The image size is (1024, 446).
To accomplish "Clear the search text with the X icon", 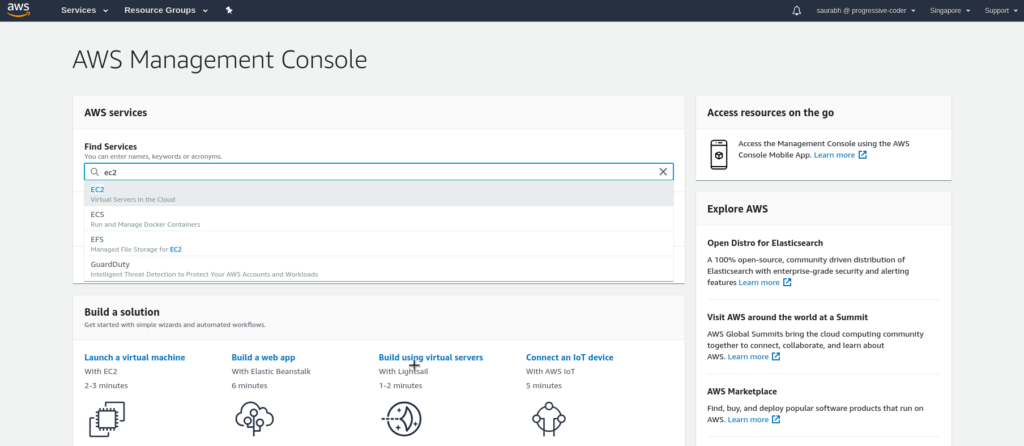I will coord(663,172).
